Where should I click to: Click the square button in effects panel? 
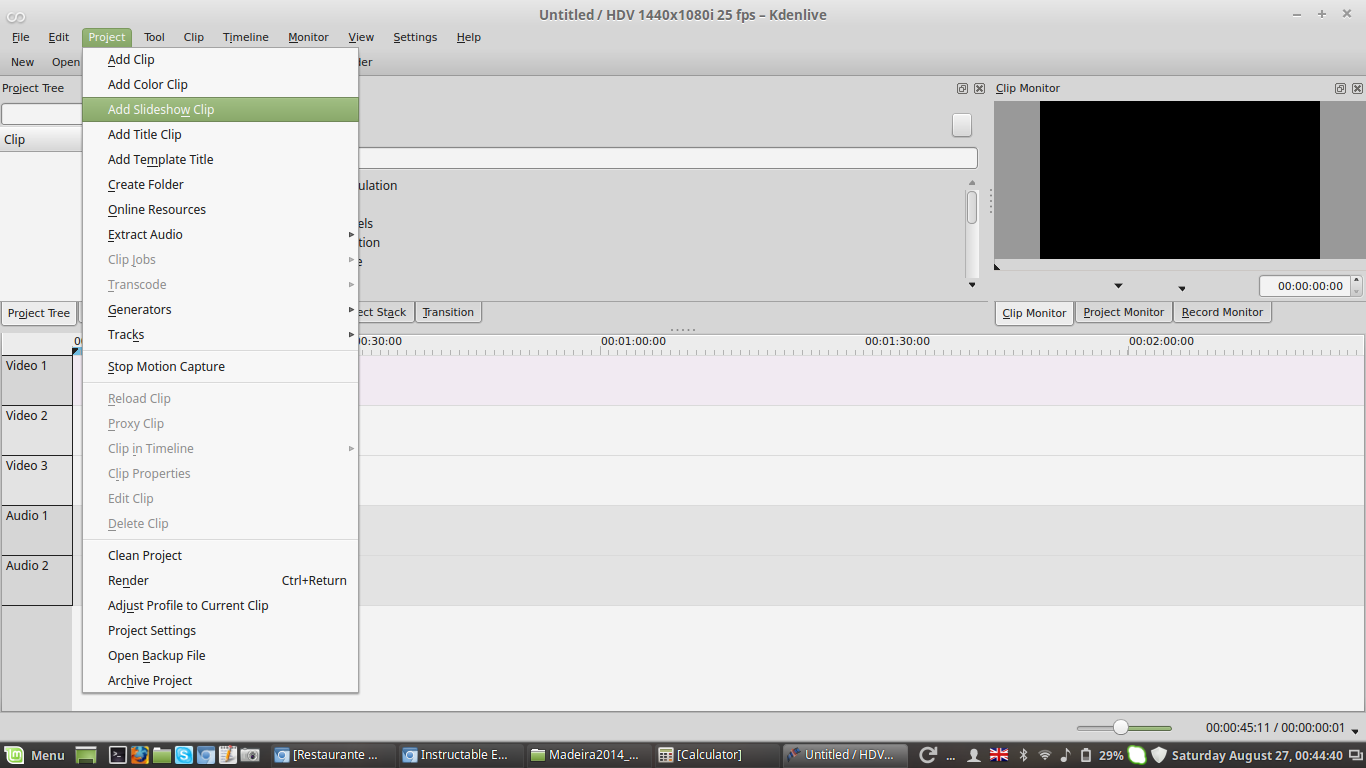962,125
